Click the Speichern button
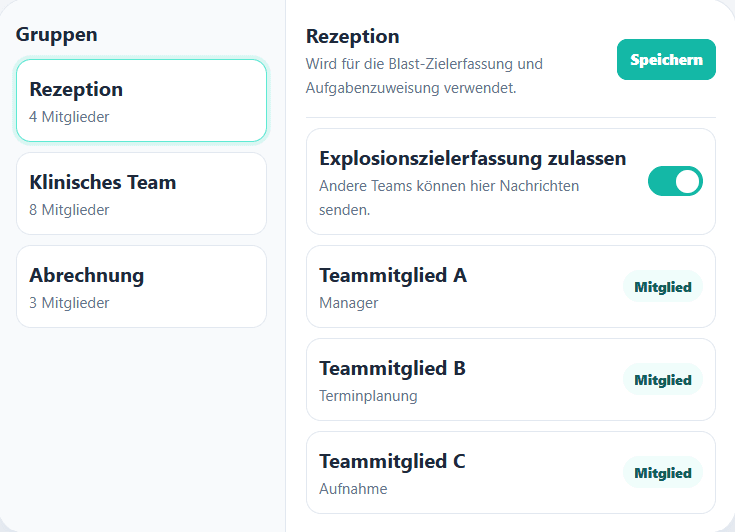Screen dimensions: 735x532 pos(666,60)
